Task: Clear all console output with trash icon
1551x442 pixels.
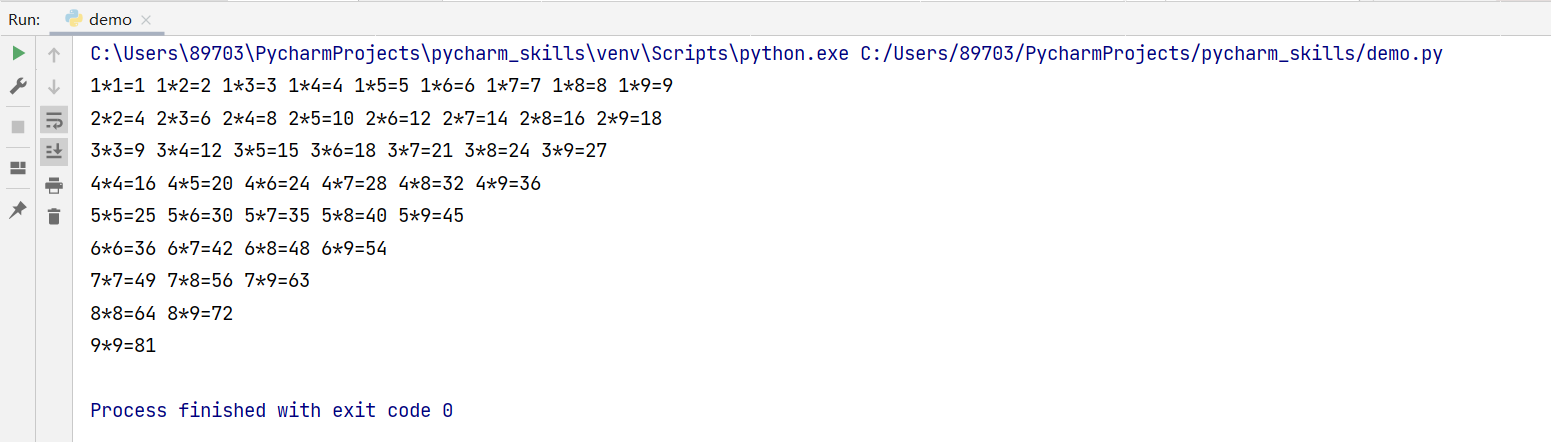Action: pyautogui.click(x=54, y=216)
